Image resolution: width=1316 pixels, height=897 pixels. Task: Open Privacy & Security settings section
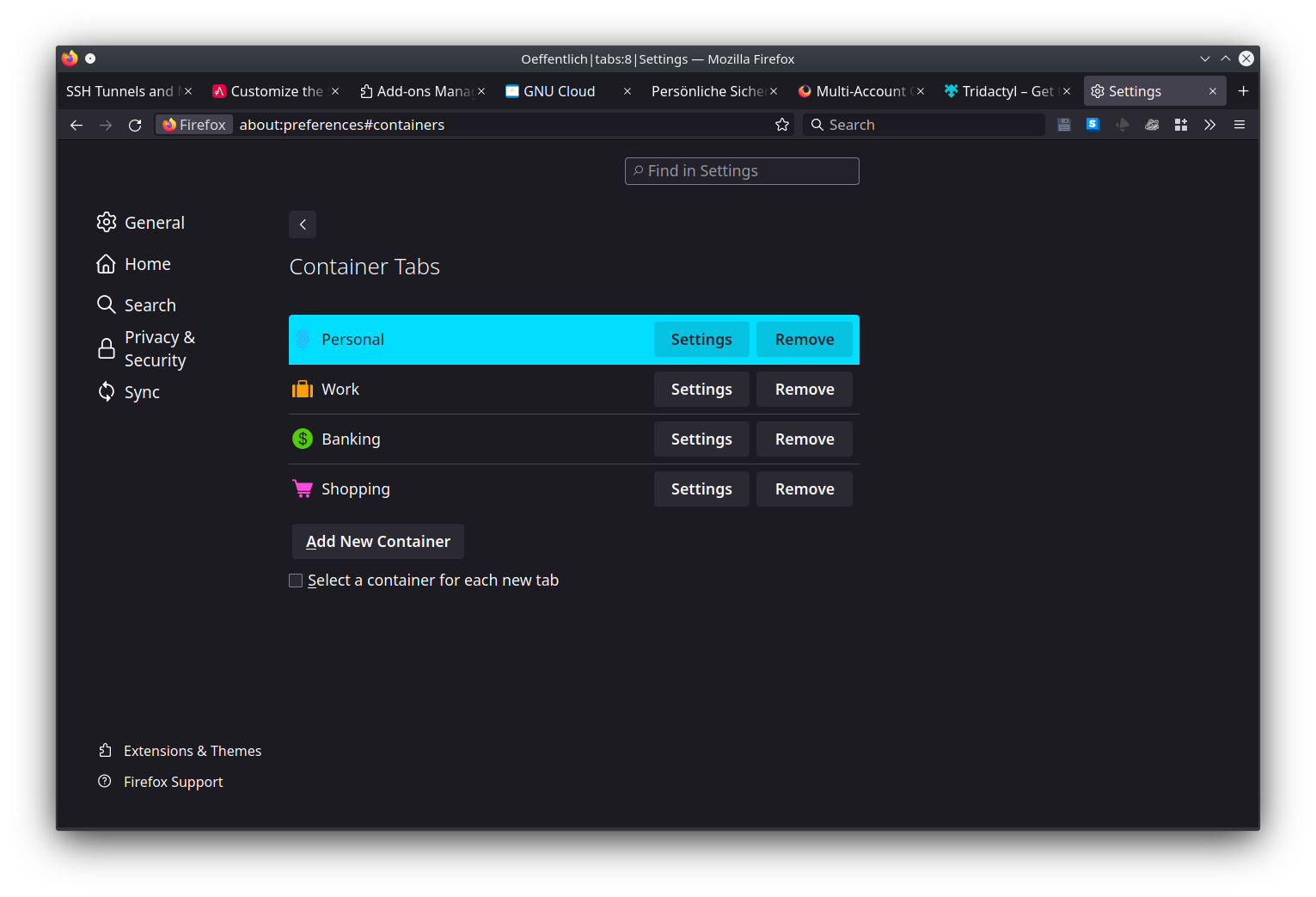click(160, 347)
